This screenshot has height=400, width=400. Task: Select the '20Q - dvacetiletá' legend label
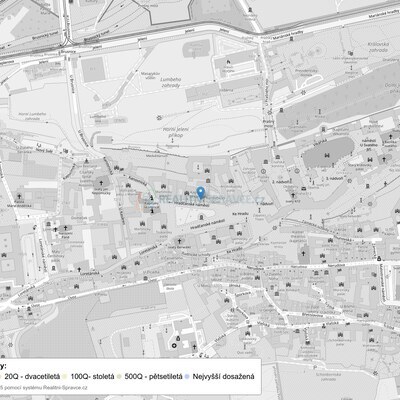click(32, 377)
